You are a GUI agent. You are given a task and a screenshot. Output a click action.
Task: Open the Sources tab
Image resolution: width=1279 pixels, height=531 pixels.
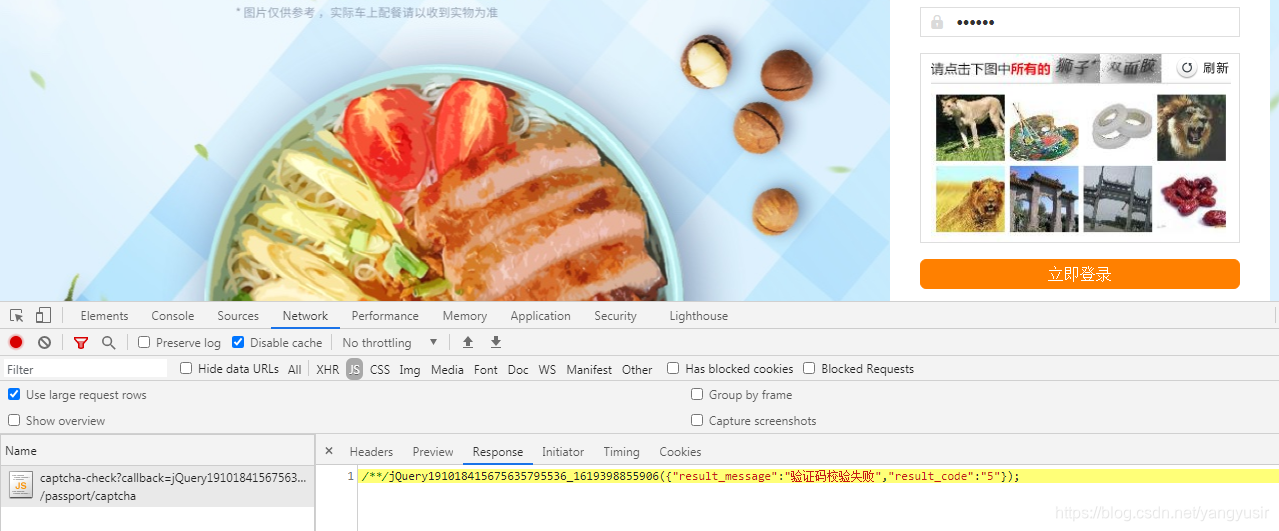tap(238, 316)
